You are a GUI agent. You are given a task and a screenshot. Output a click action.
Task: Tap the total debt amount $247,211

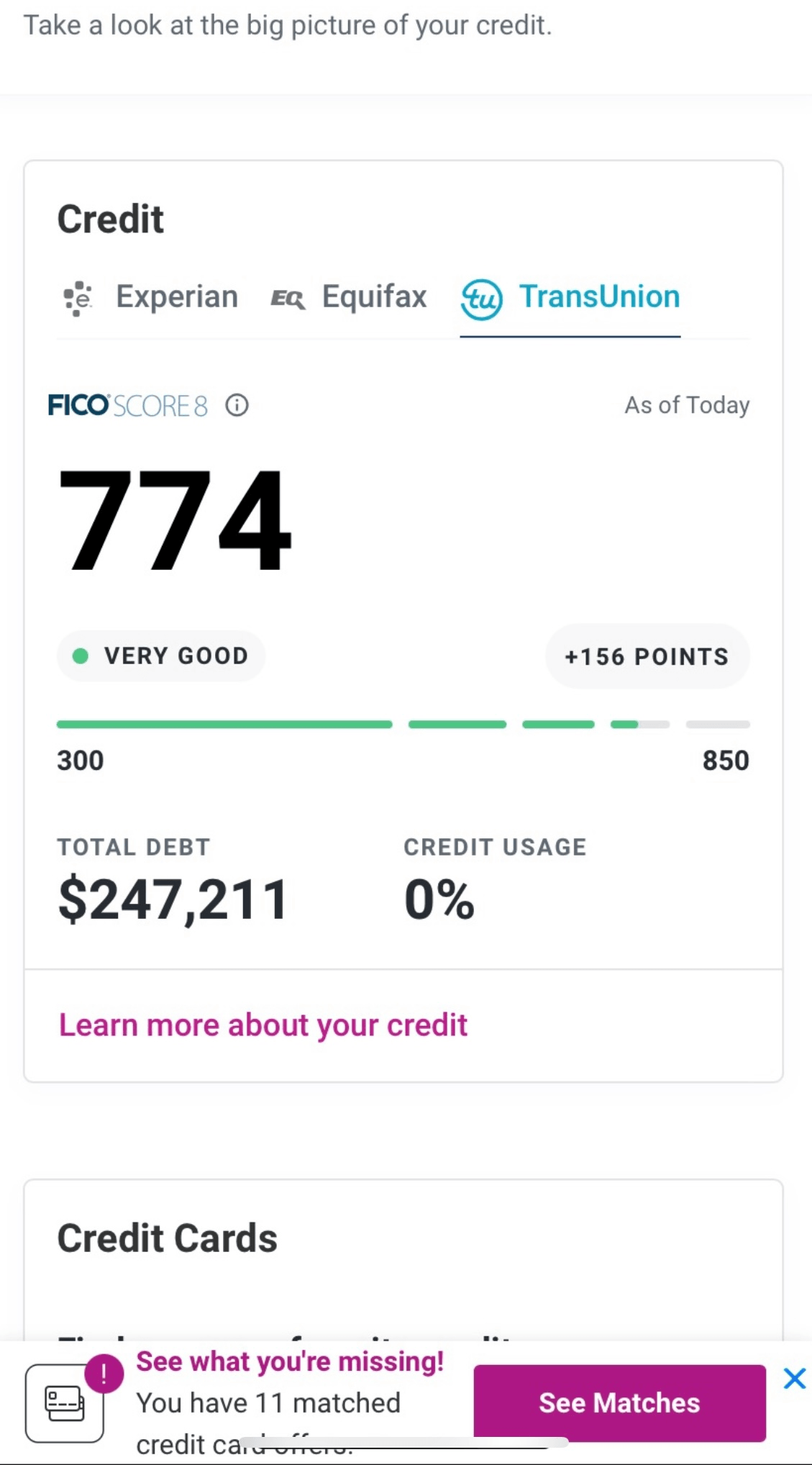pos(173,899)
